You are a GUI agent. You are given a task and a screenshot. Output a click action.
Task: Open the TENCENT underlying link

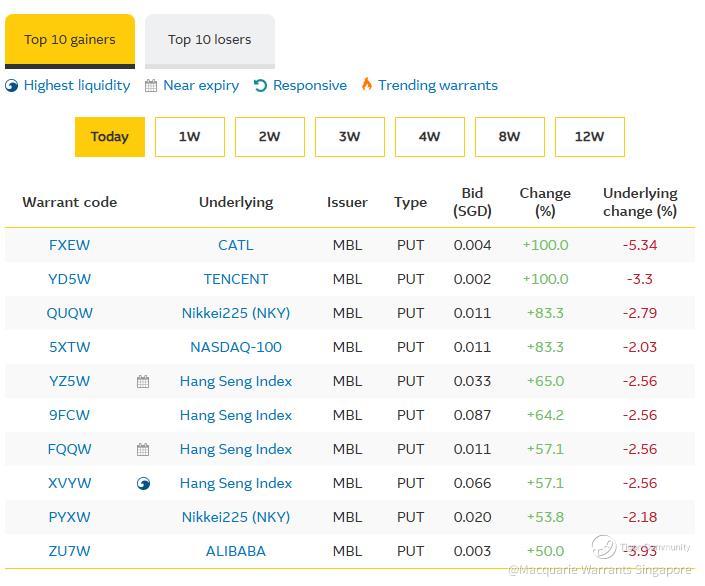click(x=236, y=279)
